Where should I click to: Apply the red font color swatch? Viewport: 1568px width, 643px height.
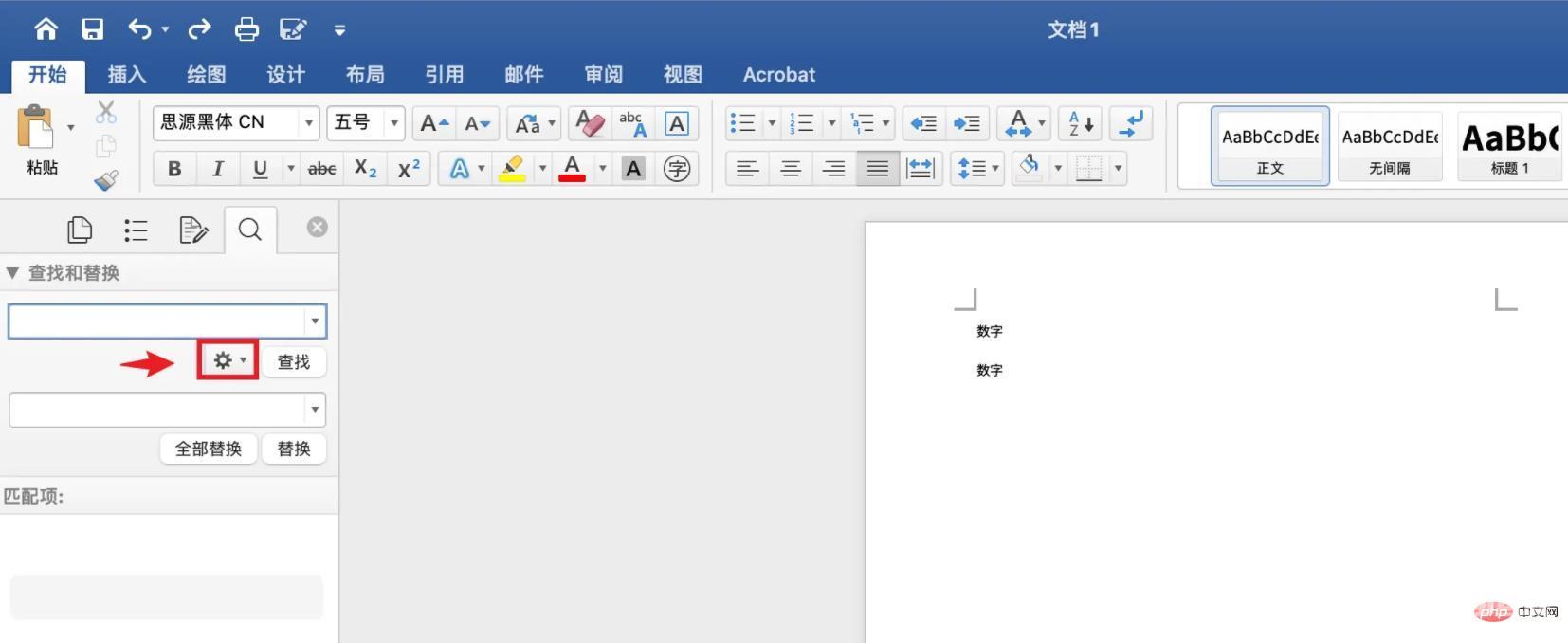coord(572,169)
